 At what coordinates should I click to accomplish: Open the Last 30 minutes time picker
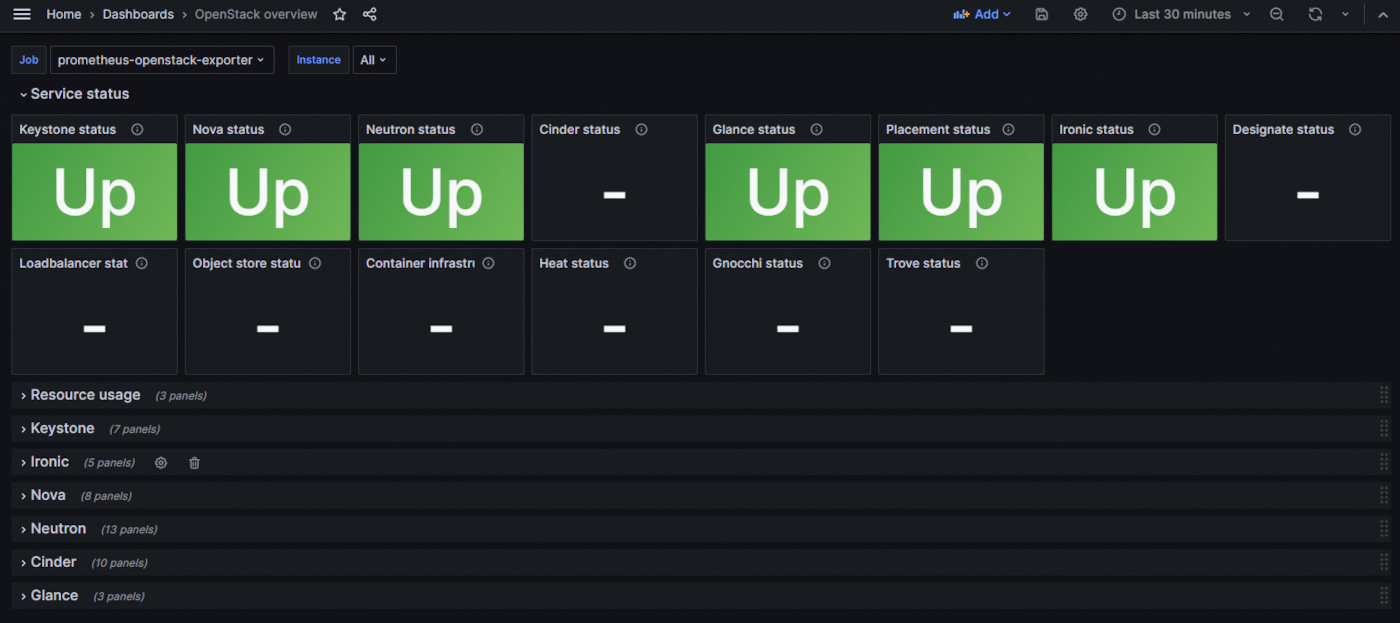click(x=1183, y=14)
